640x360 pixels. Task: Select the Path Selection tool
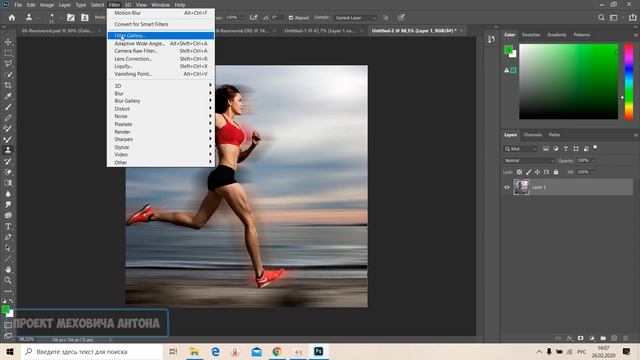point(8,248)
